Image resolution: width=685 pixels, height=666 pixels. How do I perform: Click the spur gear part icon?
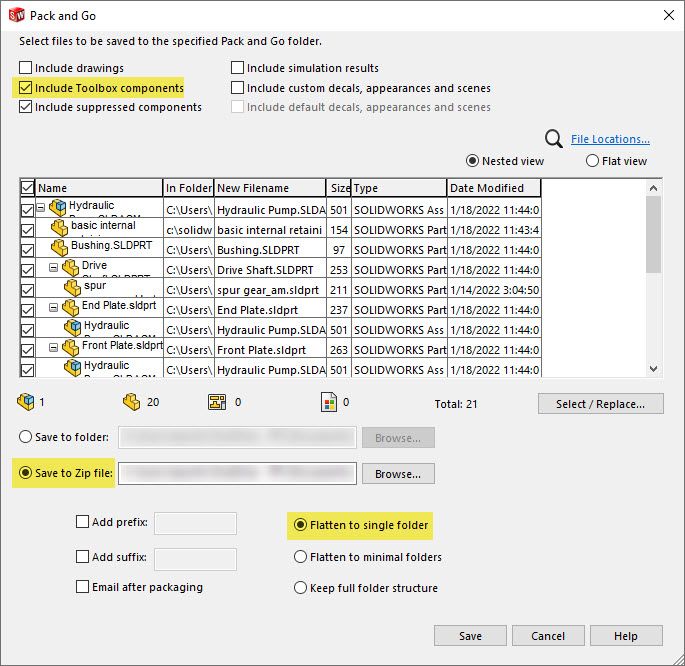[x=72, y=289]
